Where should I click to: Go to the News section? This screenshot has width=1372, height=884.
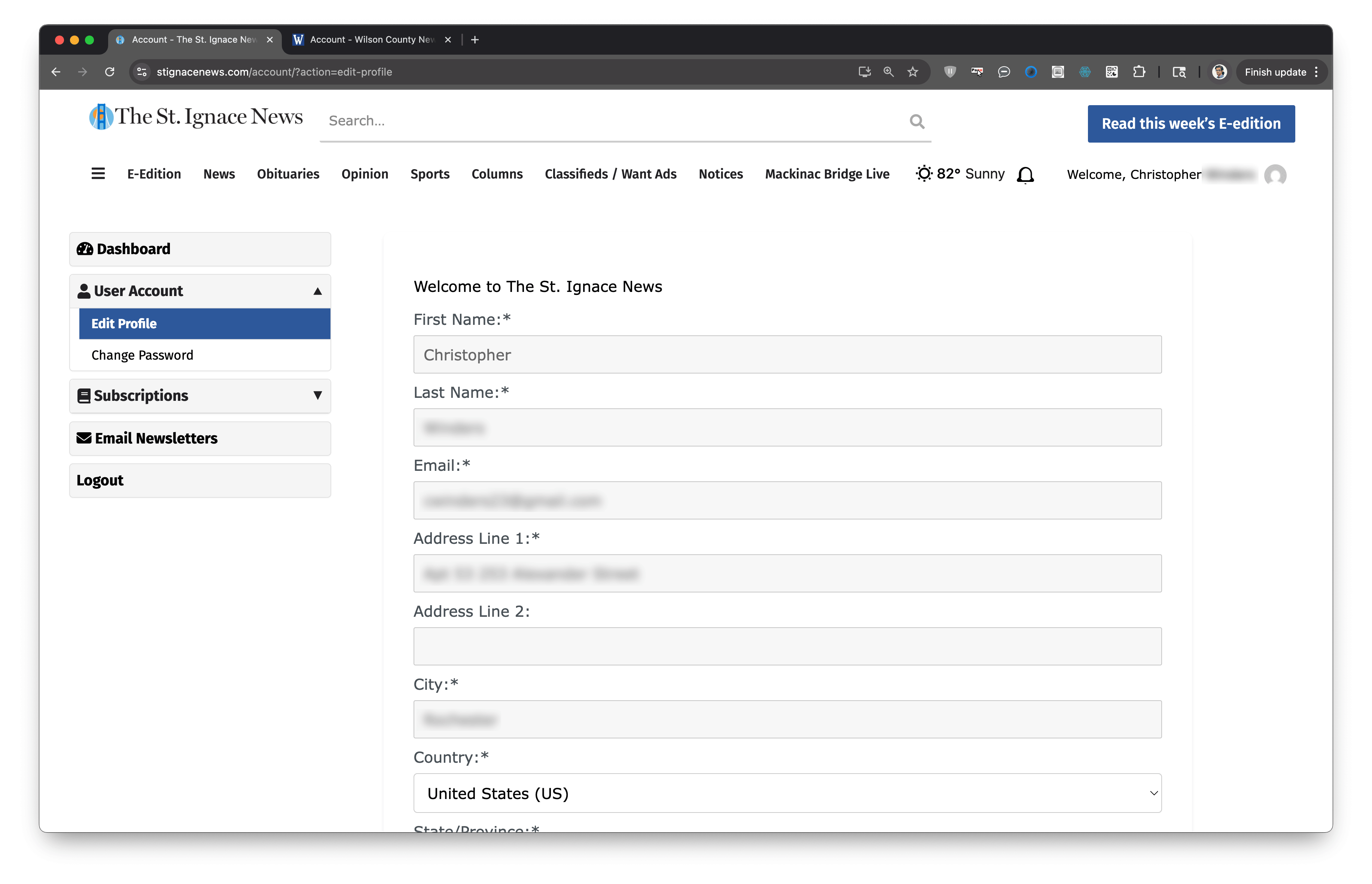coord(219,174)
